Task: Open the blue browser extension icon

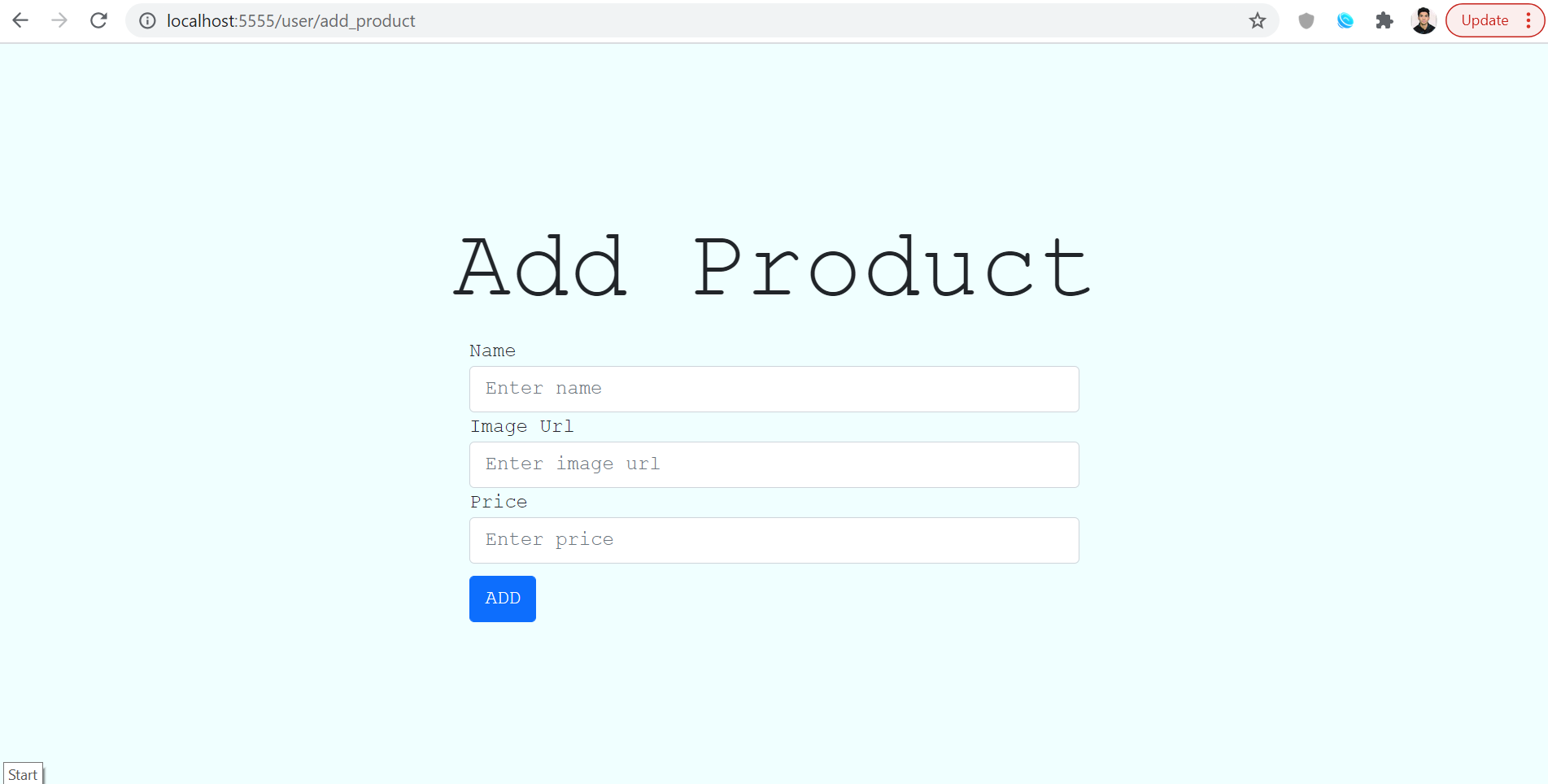Action: tap(1345, 20)
